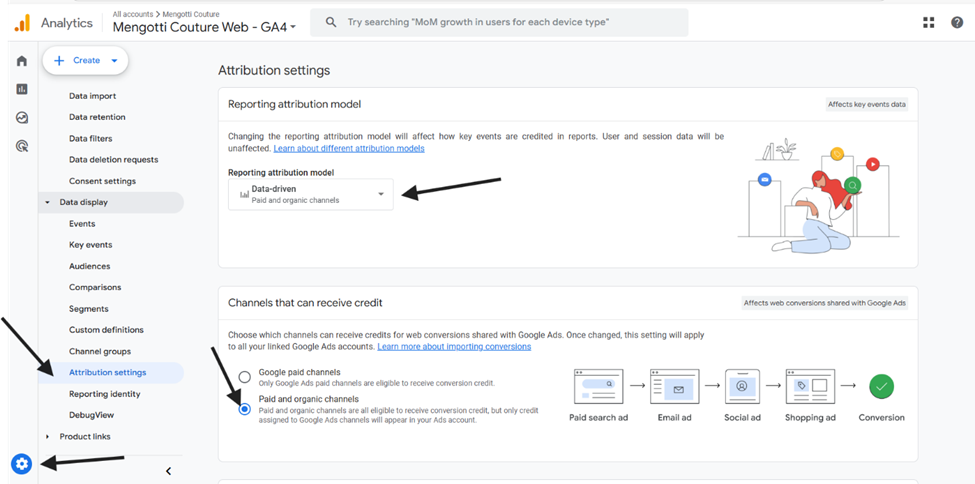Open the Home icon in left rail
The width and height of the screenshot is (975, 484).
pos(22,61)
